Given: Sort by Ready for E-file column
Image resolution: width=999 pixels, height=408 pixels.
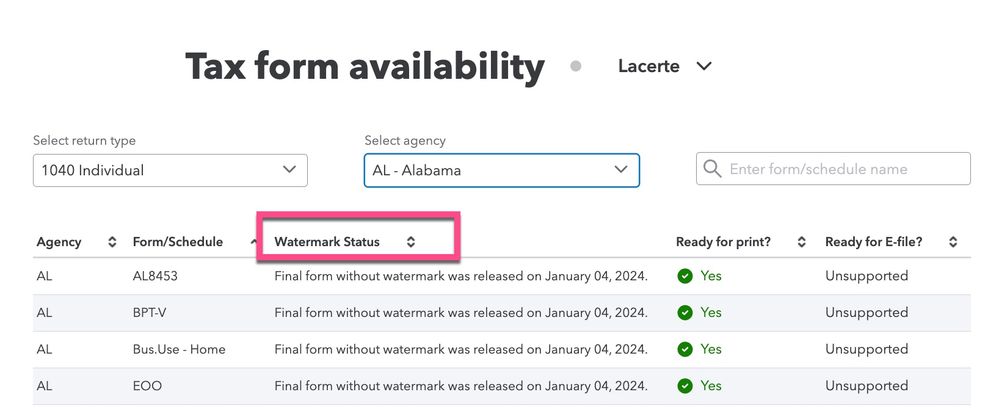Looking at the screenshot, I should [x=952, y=242].
